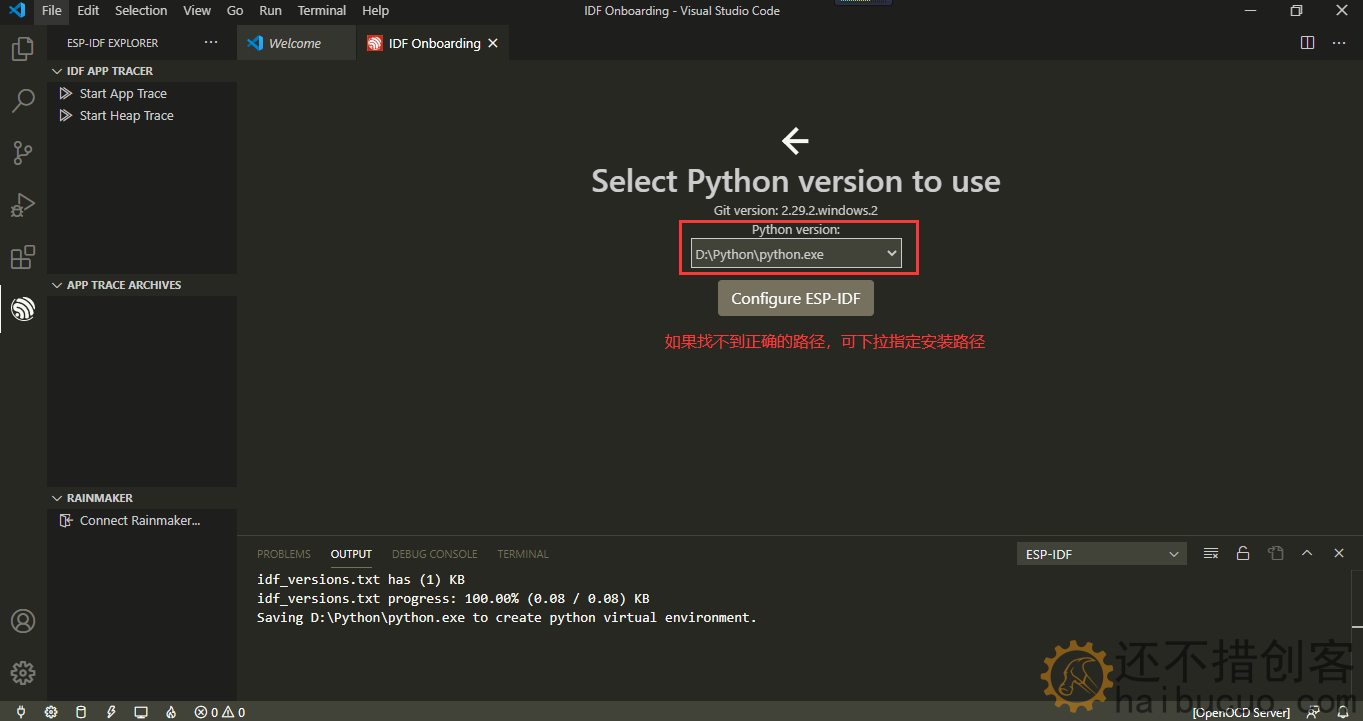Click the idf_versions.txt progress 100.00% line

(453, 598)
